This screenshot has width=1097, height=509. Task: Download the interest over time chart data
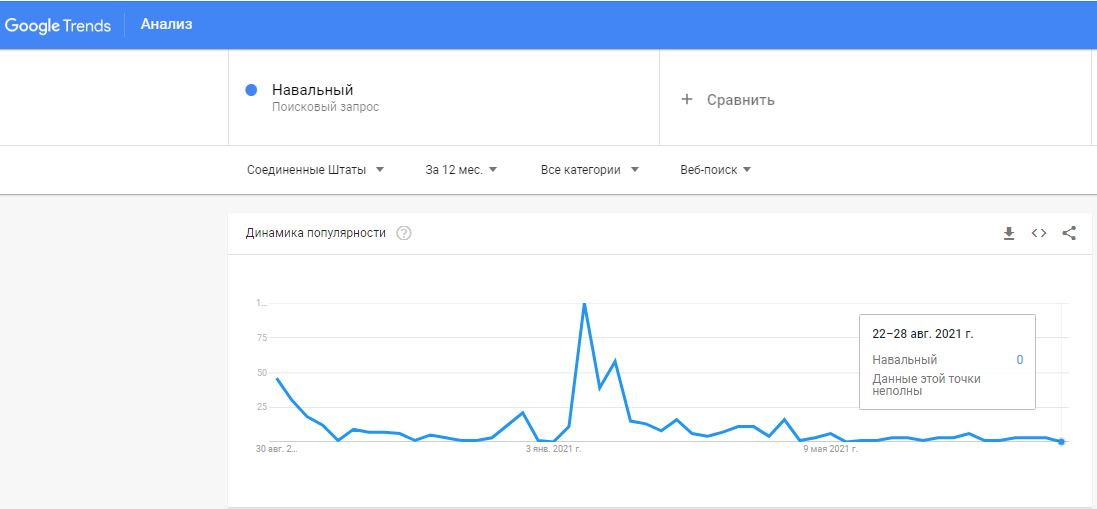tap(1008, 234)
